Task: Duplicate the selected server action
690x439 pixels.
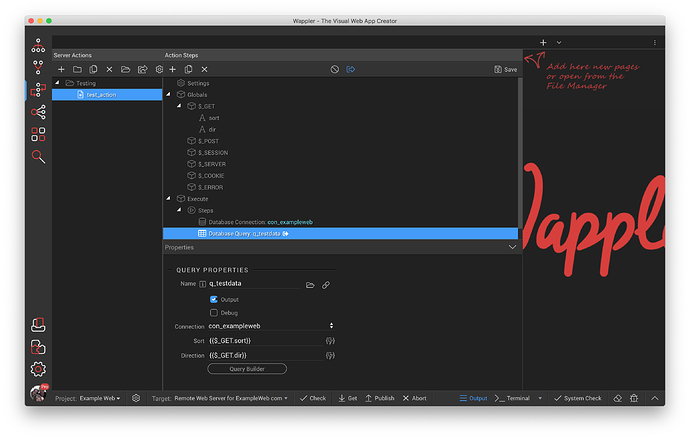Action: [x=93, y=70]
